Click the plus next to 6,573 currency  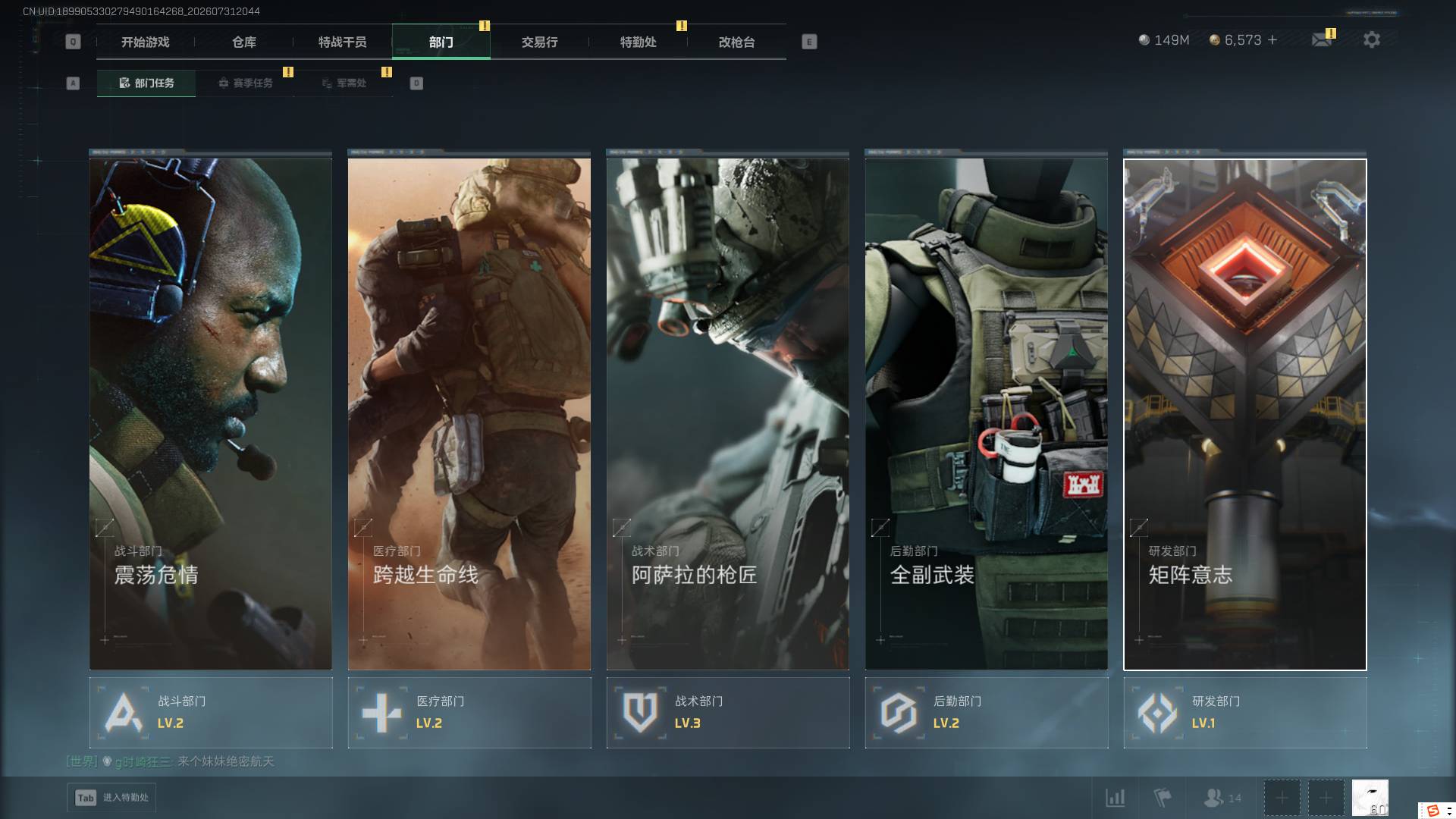1272,39
